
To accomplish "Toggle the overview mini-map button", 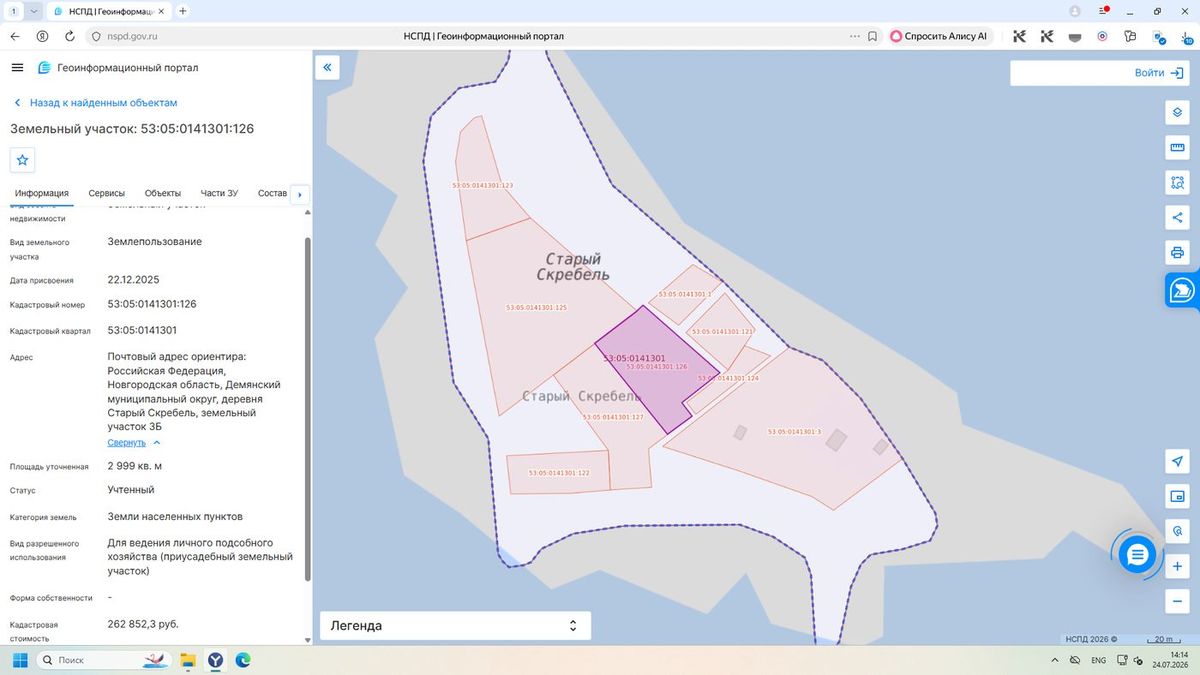I will [1177, 496].
